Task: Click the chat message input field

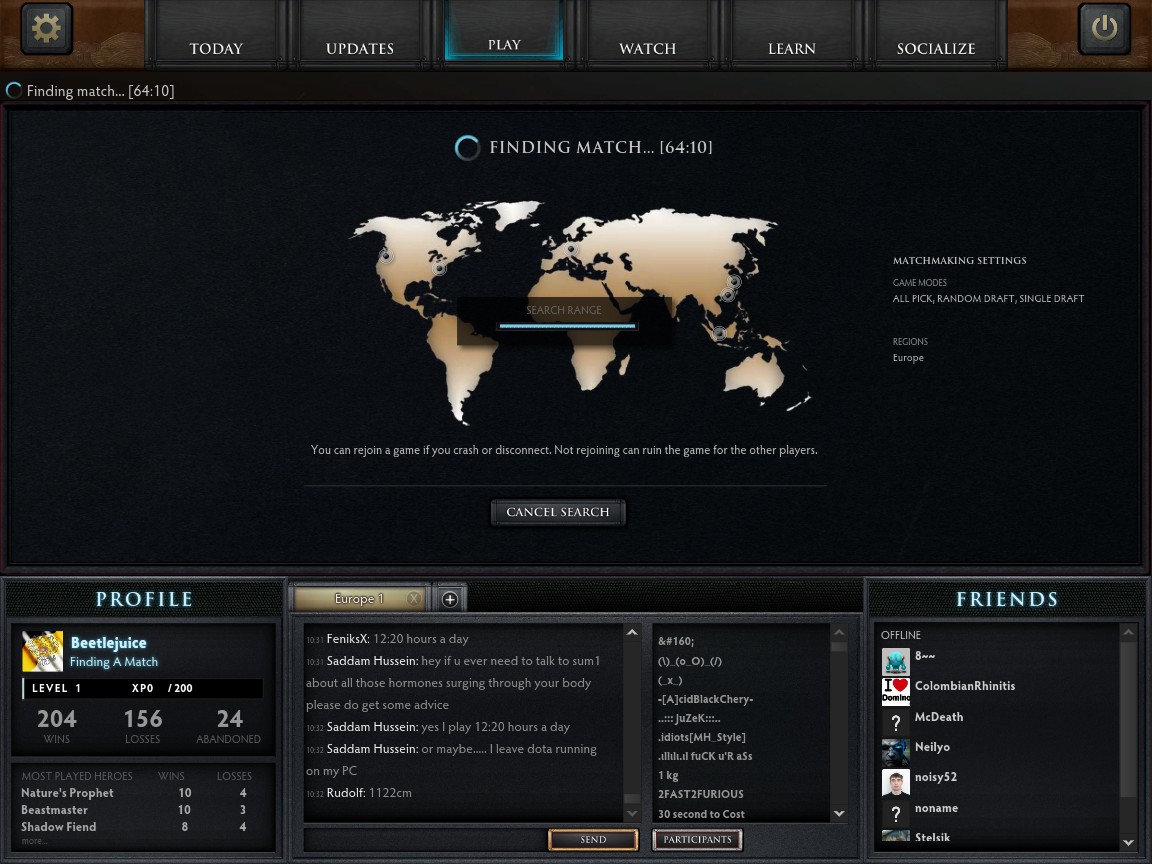Action: tap(425, 839)
